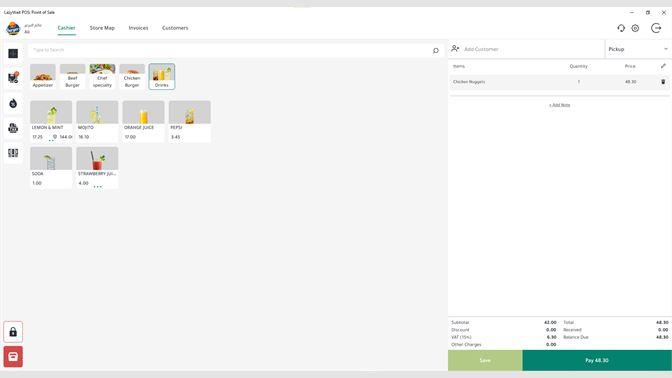Click the Items column header
This screenshot has height=378, width=672.
[x=459, y=66]
